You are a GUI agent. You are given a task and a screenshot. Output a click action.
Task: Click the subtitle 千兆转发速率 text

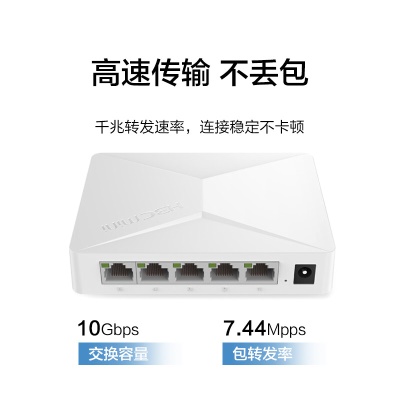point(140,127)
